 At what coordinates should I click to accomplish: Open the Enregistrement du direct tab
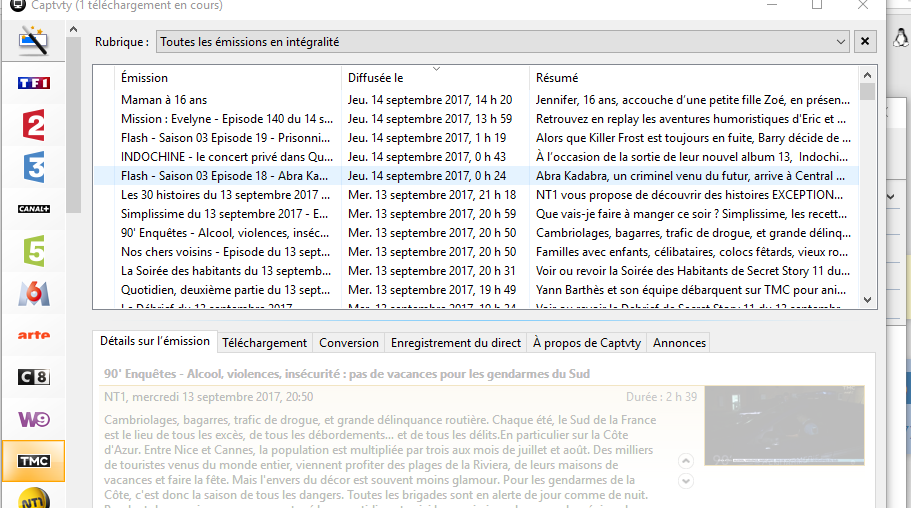click(x=455, y=342)
